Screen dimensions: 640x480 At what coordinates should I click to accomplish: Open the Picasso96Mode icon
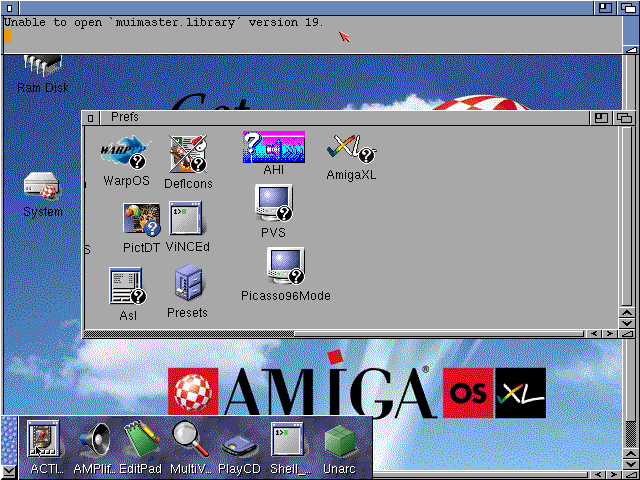286,266
